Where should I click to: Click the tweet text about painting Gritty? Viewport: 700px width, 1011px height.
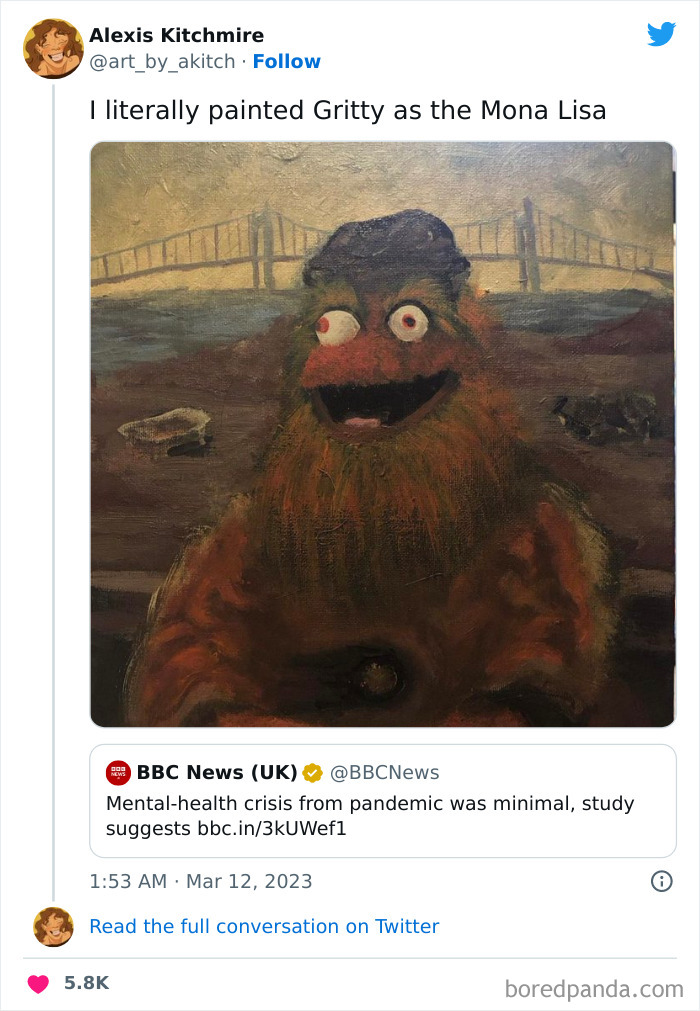click(x=348, y=110)
